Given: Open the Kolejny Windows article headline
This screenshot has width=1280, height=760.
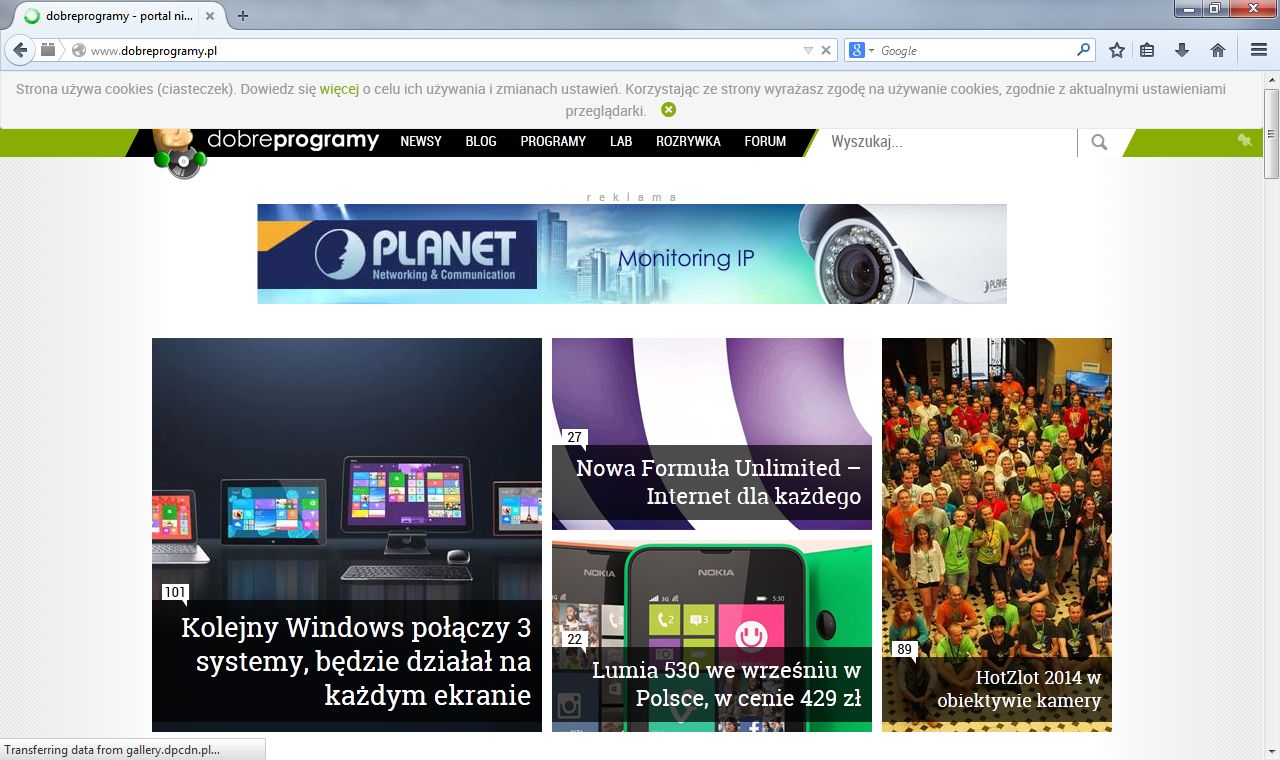Looking at the screenshot, I should coord(356,661).
